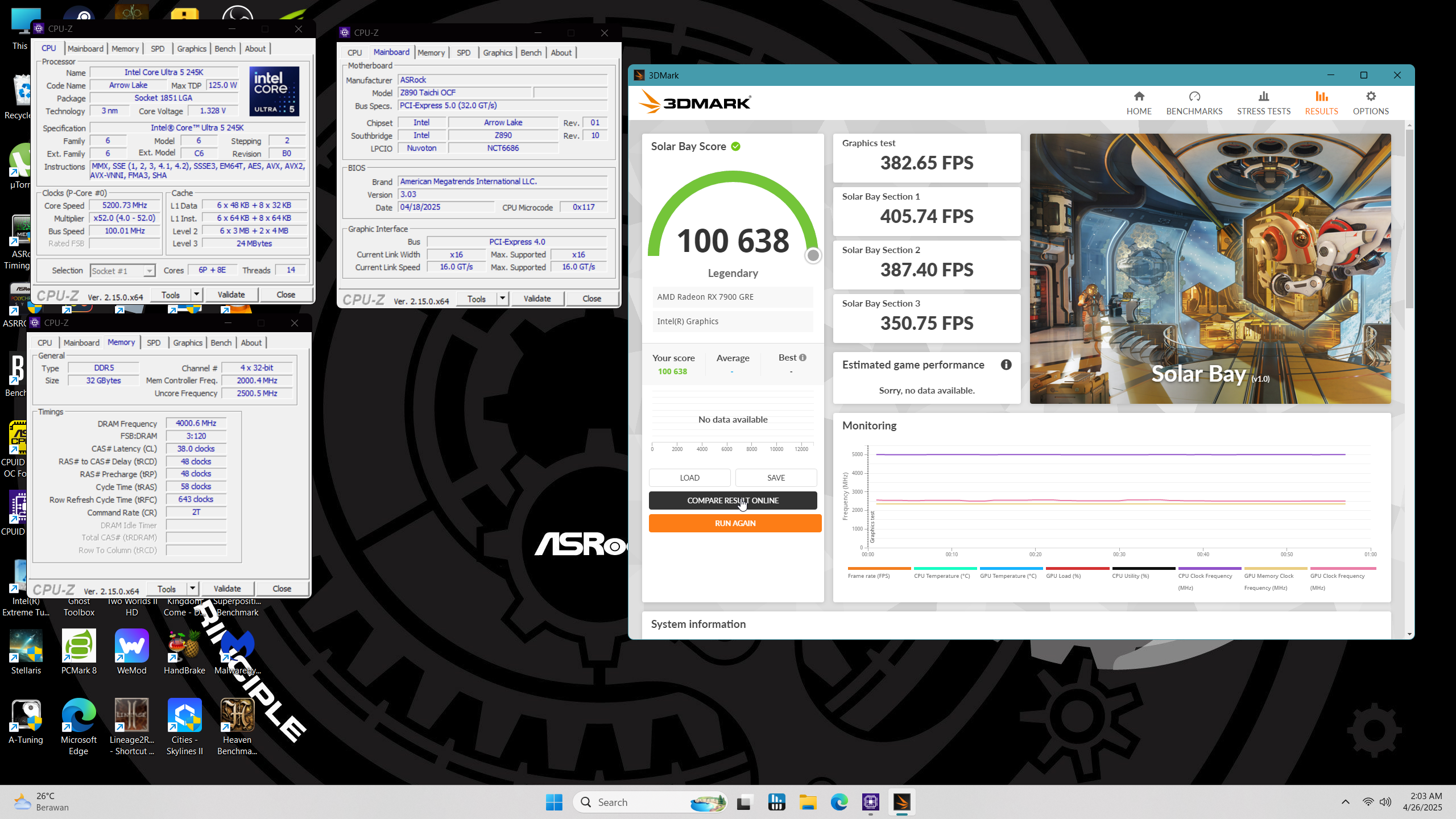Select the Intel Core Ultra 5 245K name field
This screenshot has width=1456, height=819.
[164, 72]
